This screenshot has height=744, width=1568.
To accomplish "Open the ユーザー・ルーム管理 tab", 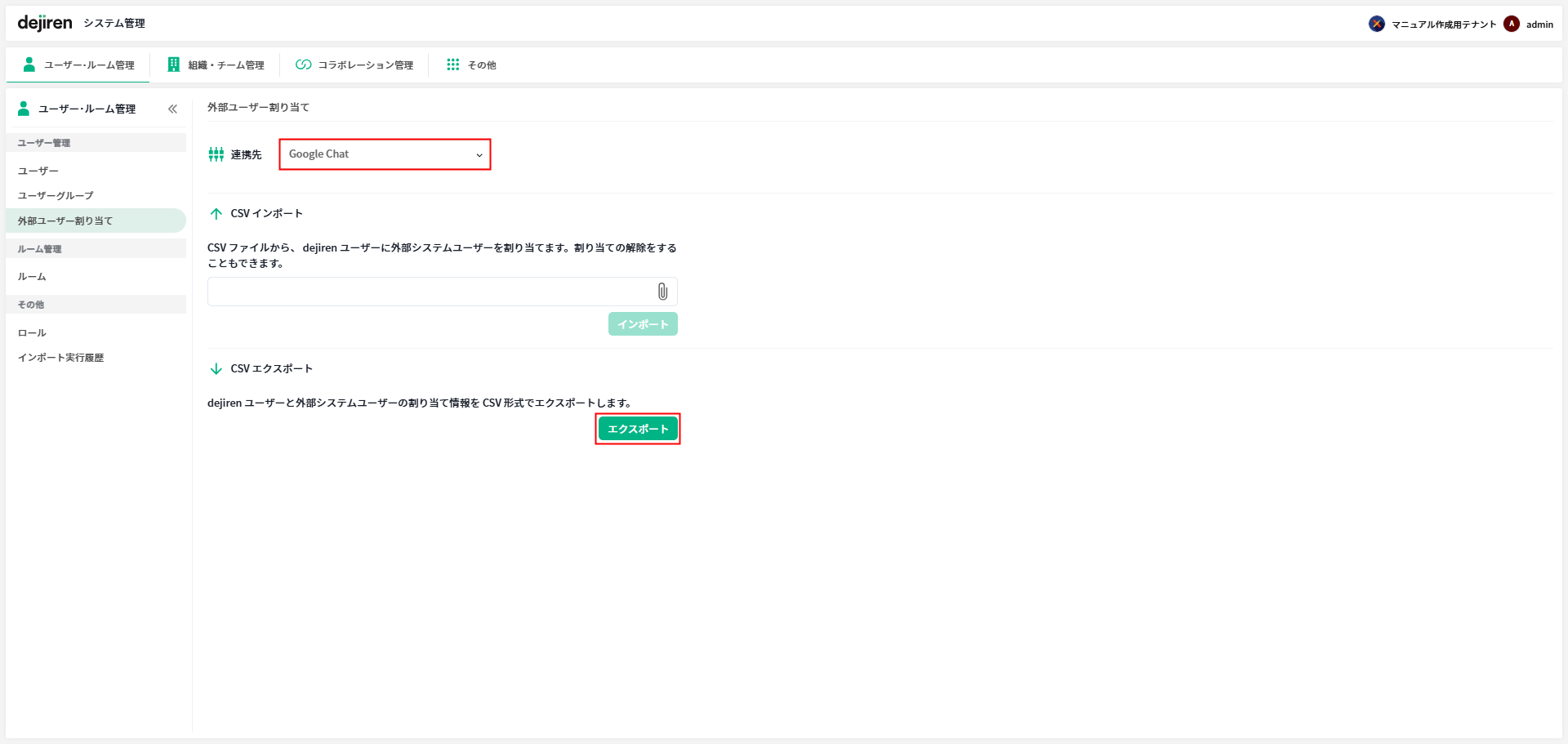I will 78,65.
